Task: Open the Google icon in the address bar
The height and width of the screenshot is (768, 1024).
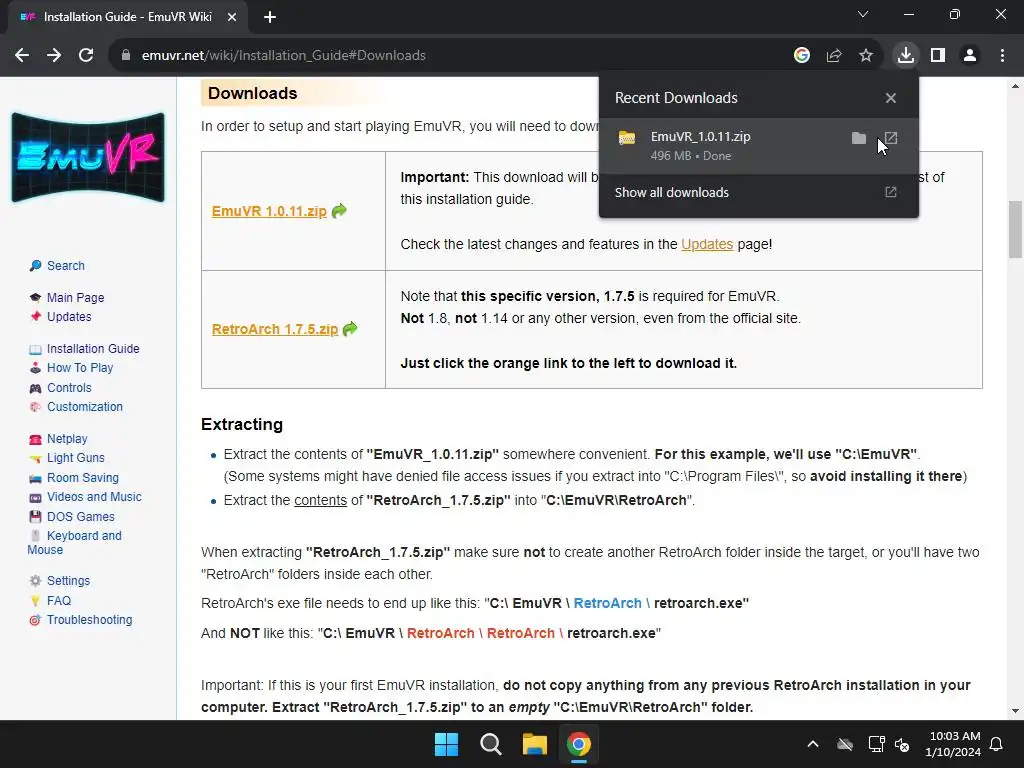Action: pos(802,56)
